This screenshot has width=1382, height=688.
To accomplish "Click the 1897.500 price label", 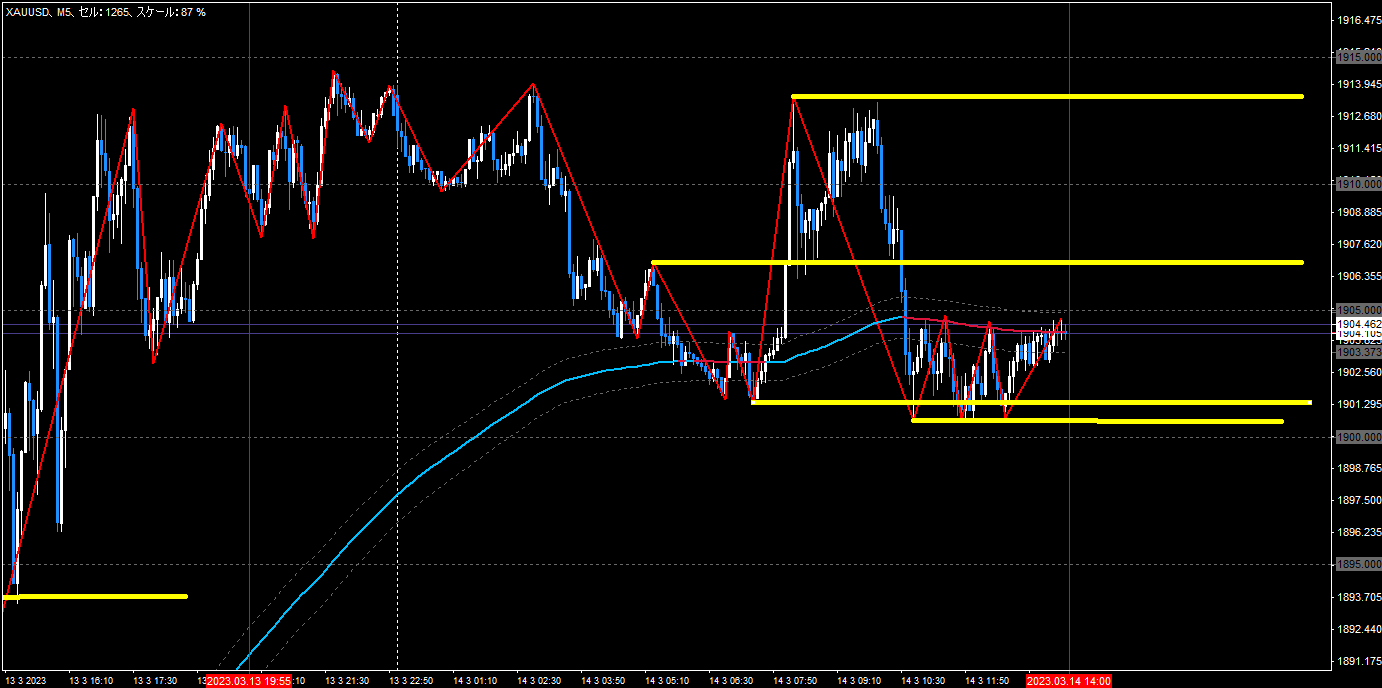I will point(1359,500).
